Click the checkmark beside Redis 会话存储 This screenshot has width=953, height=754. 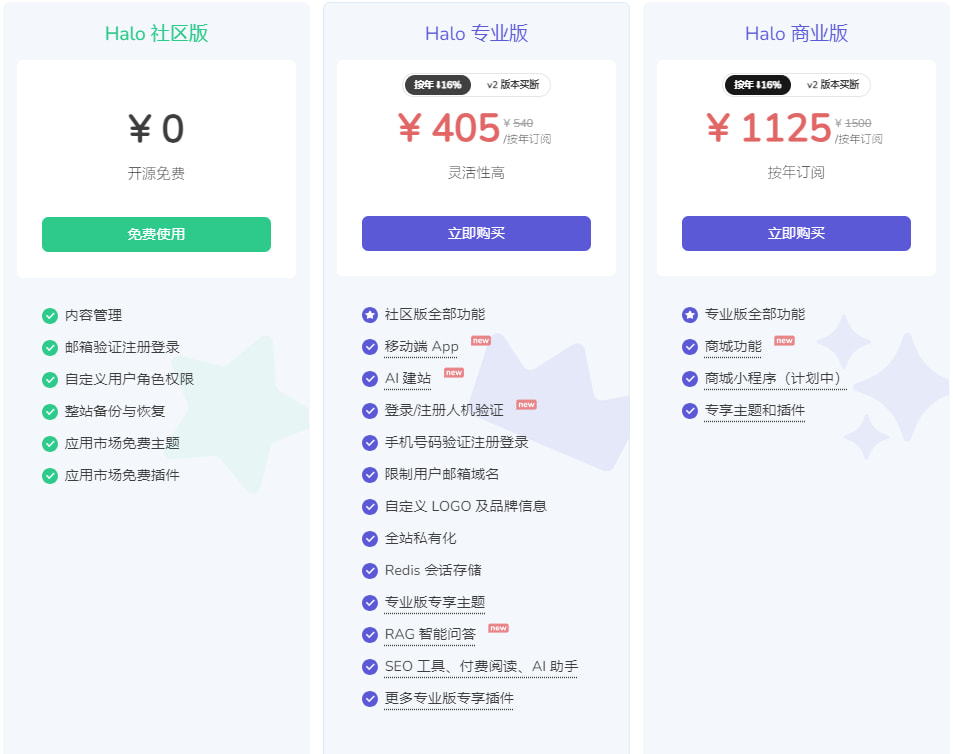[x=369, y=571]
